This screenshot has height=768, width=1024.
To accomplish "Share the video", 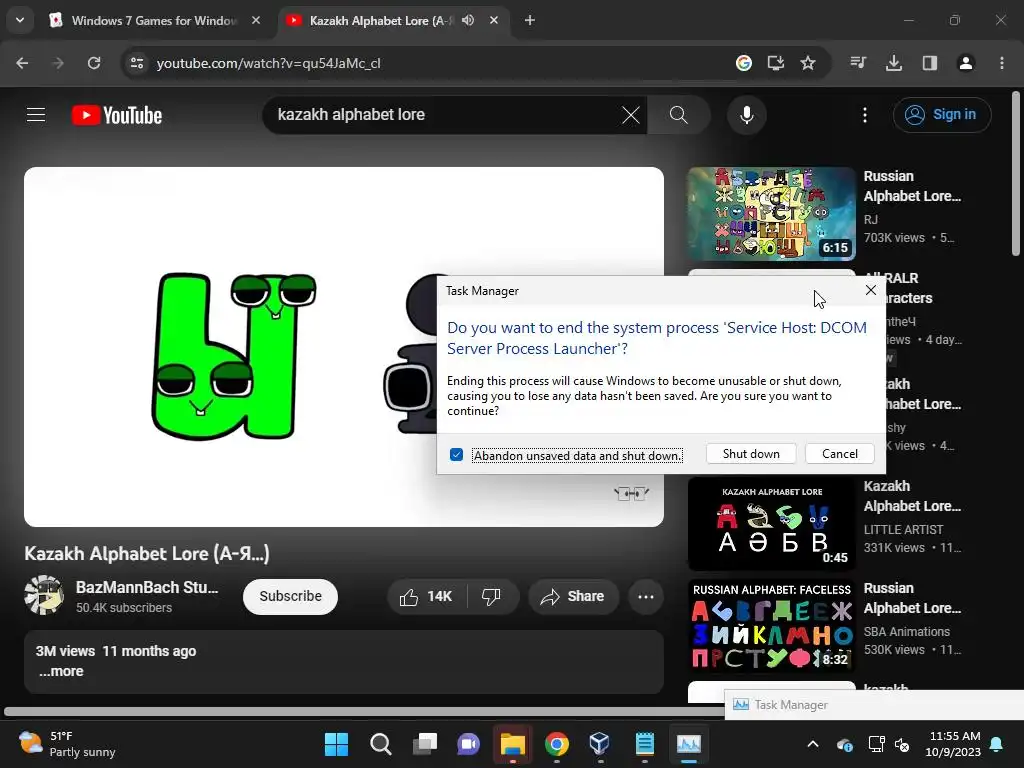I will click(x=573, y=596).
